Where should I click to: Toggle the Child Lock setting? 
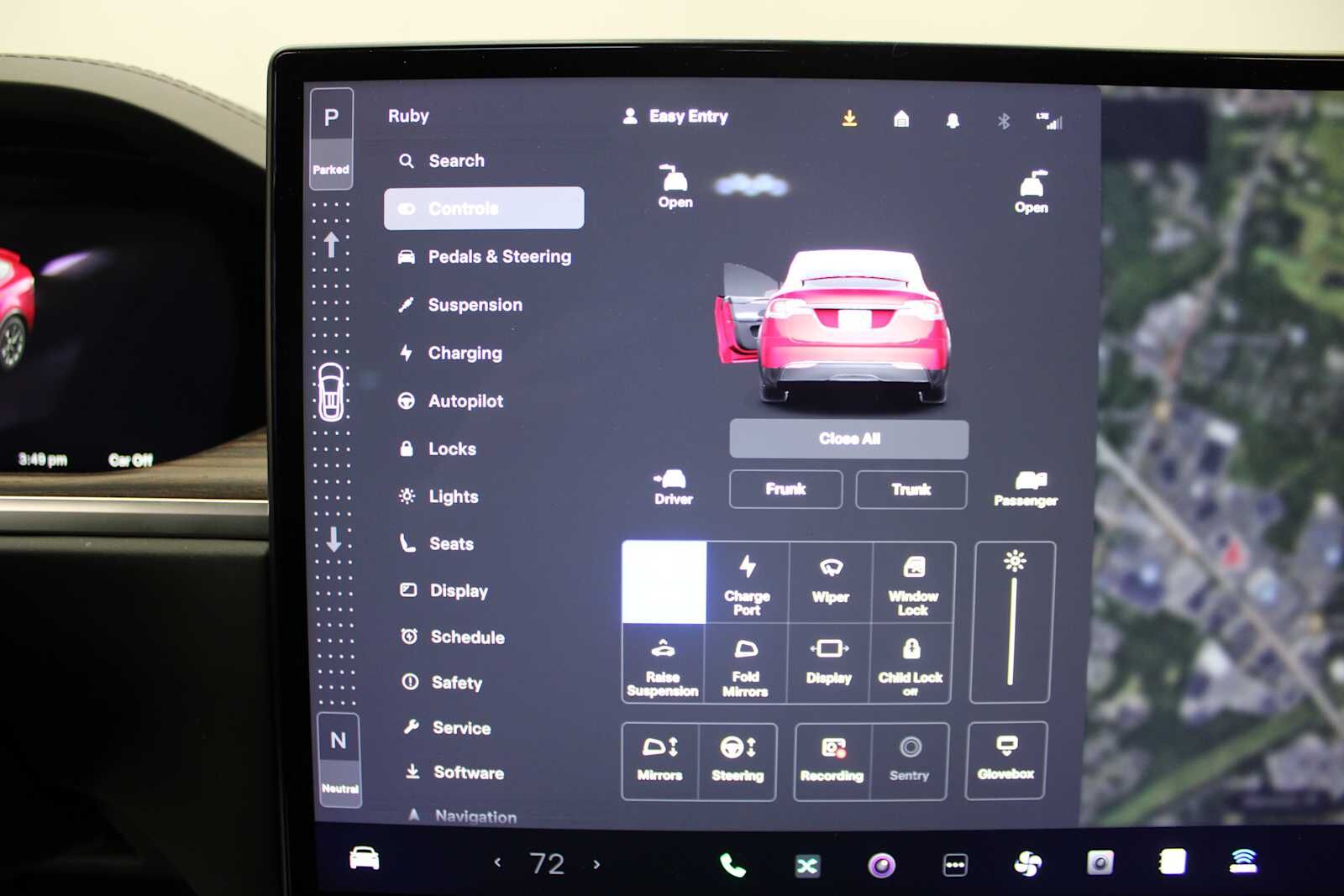coord(911,665)
